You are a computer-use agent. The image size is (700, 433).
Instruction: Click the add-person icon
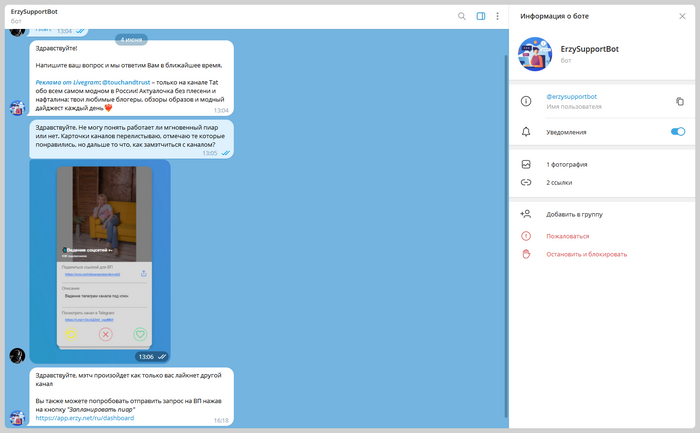525,214
